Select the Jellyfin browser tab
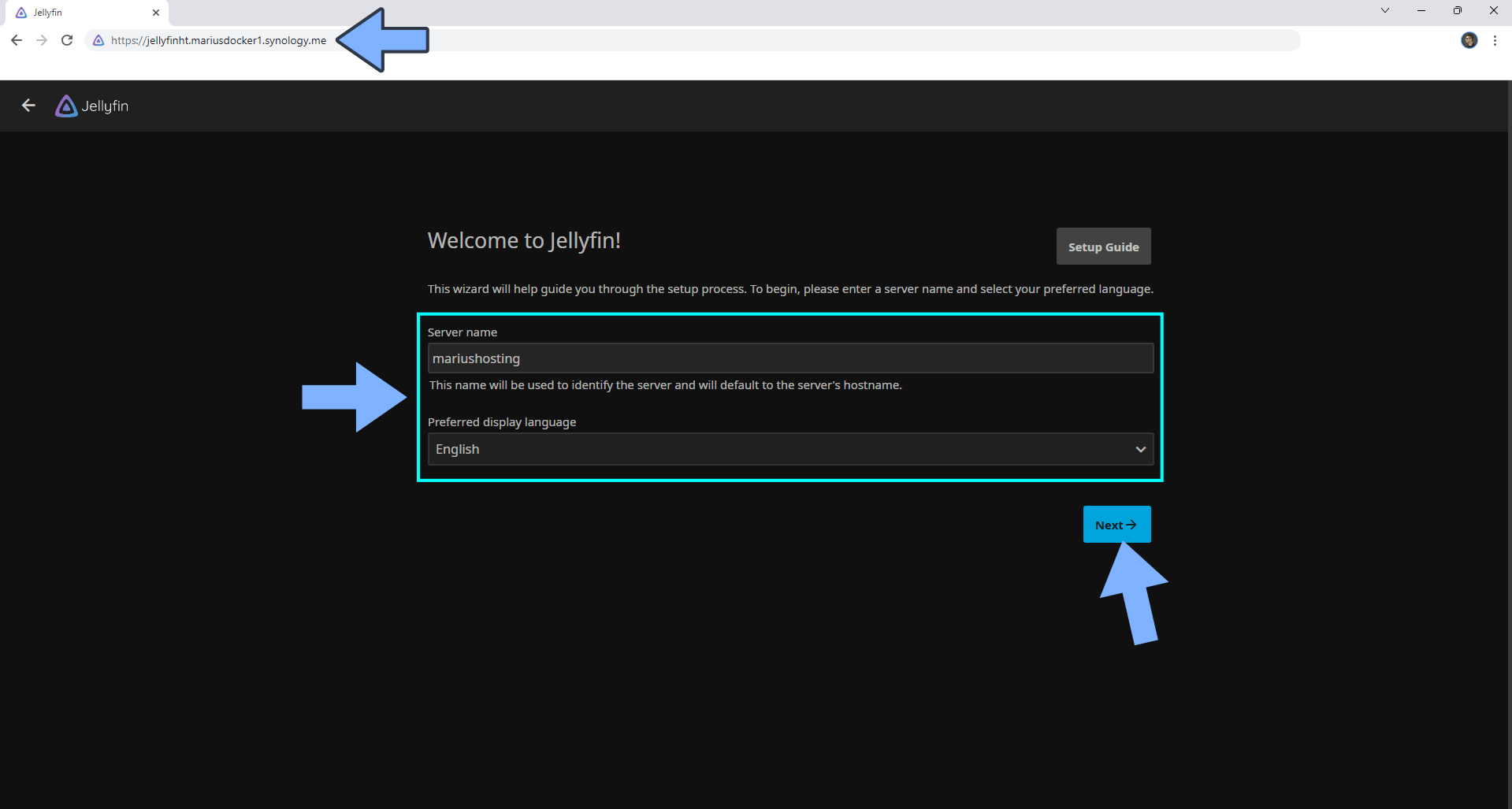This screenshot has height=809, width=1512. coord(87,13)
